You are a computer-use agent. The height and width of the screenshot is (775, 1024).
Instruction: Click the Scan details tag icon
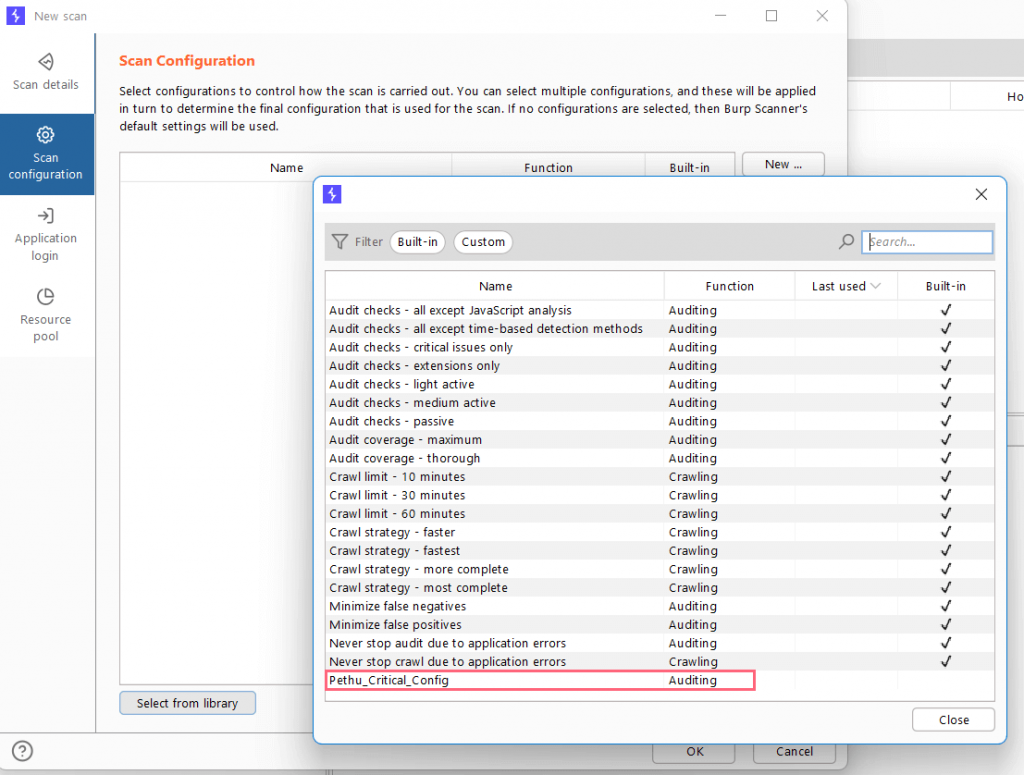point(46,61)
